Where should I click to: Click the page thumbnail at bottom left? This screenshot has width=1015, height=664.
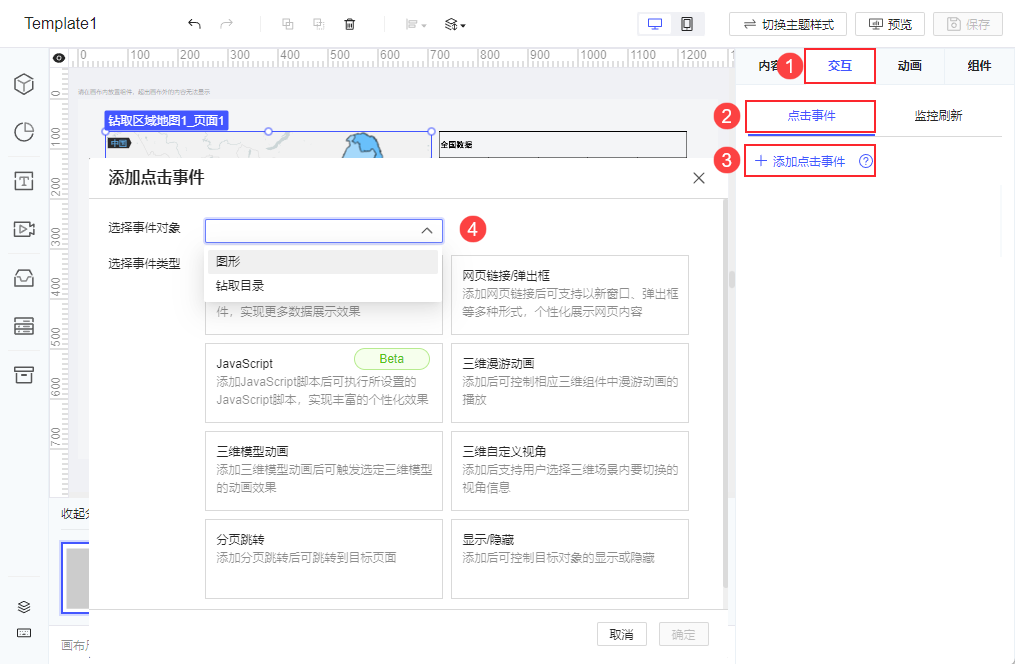[75, 578]
